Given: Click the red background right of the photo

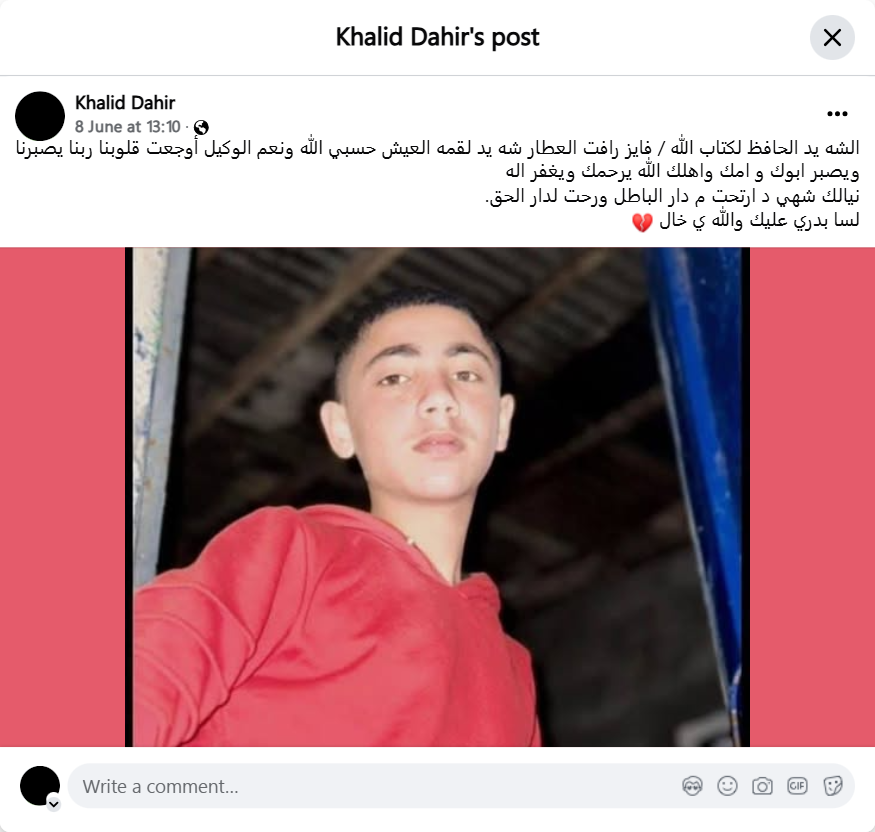Looking at the screenshot, I should point(812,497).
